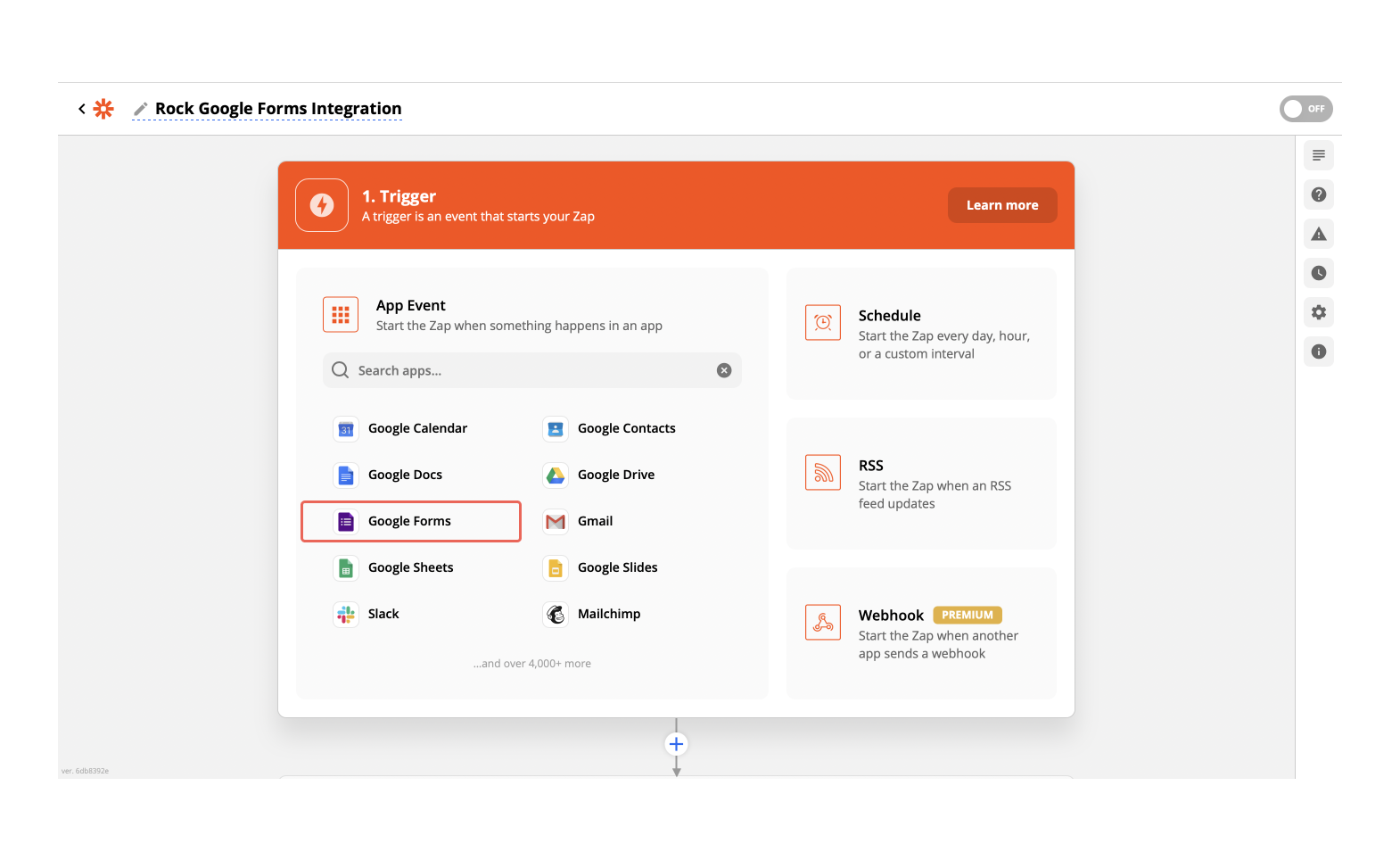Screen dimensions: 1400x852
Task: Rename the Rock Google Forms Integration title
Action: tap(278, 109)
